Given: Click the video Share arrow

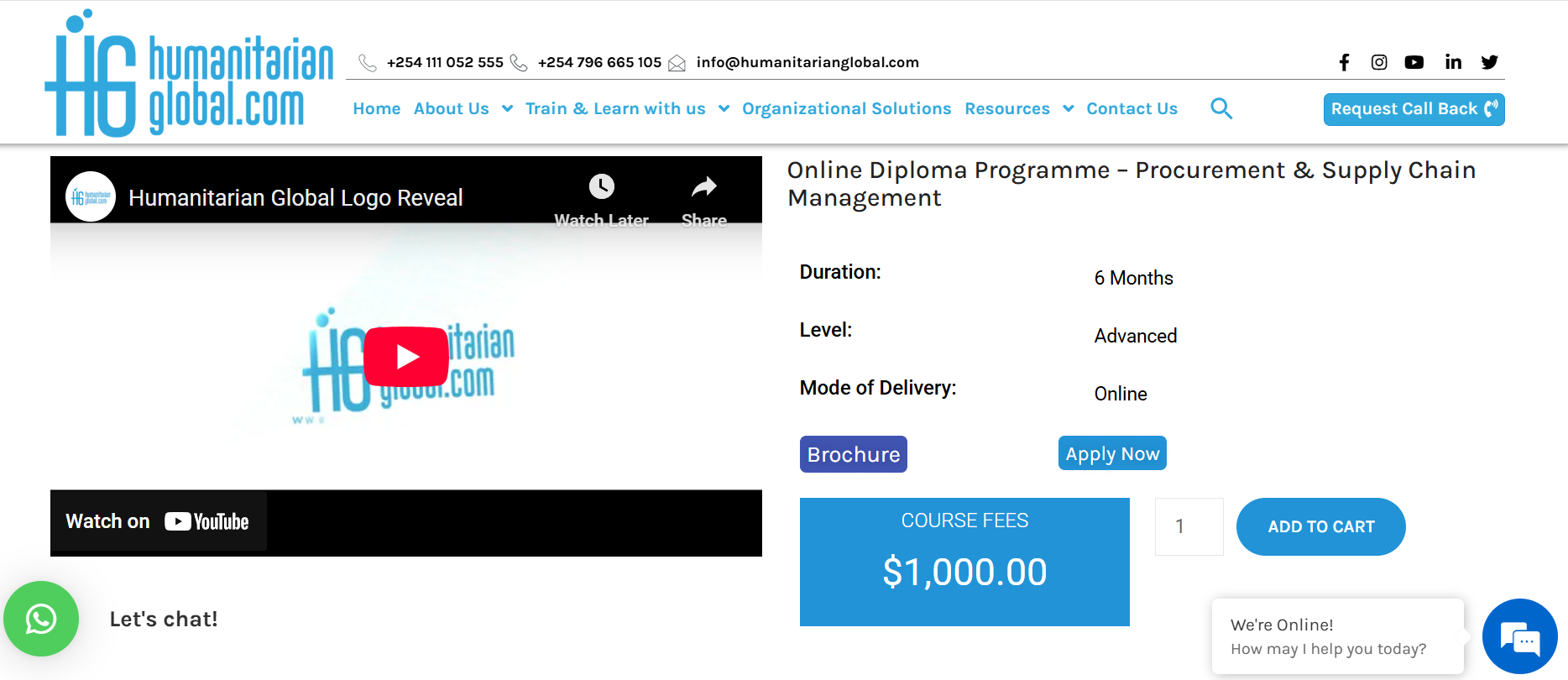Looking at the screenshot, I should 704,186.
